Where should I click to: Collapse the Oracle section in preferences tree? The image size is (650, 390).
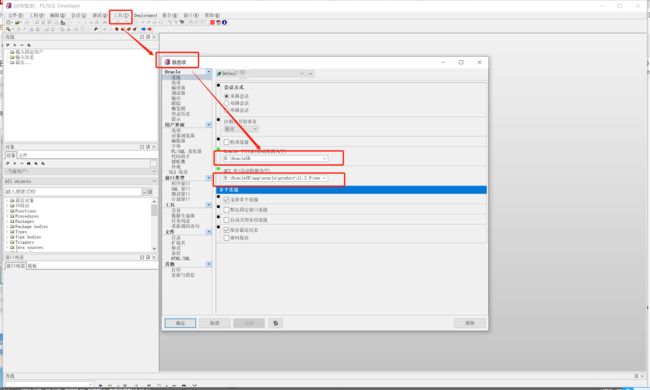tap(209, 72)
